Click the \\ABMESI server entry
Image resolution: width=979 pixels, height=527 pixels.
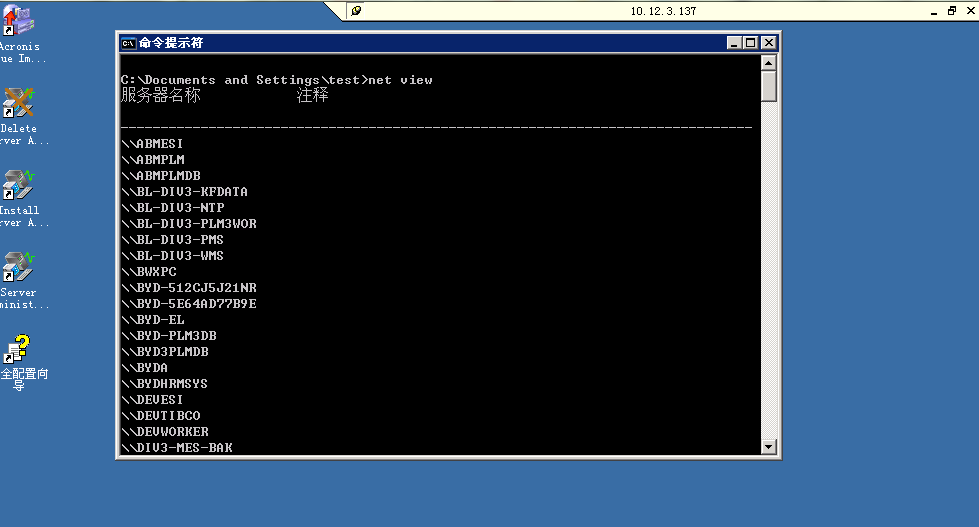click(x=152, y=144)
